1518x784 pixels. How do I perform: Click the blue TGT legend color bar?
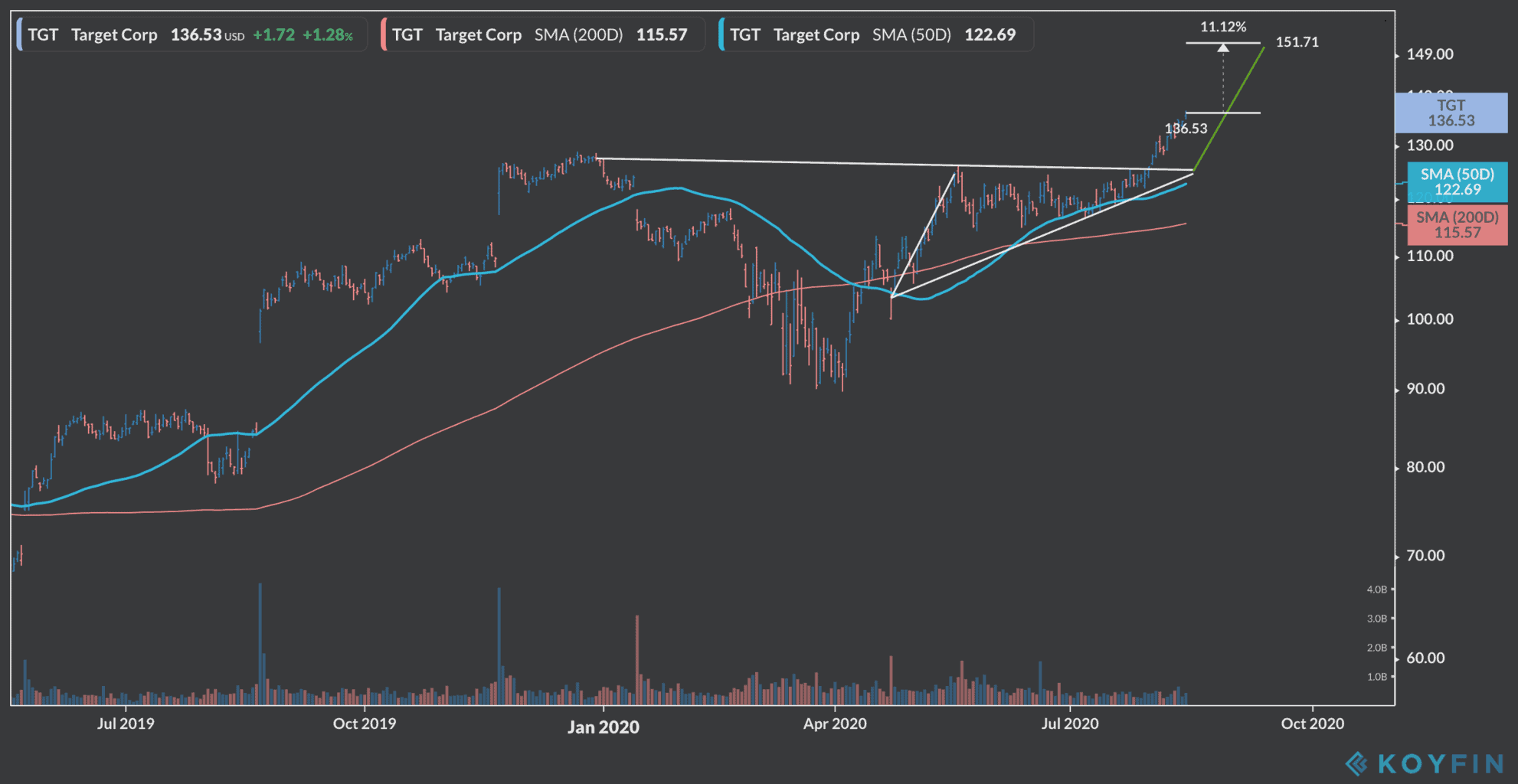point(19,34)
